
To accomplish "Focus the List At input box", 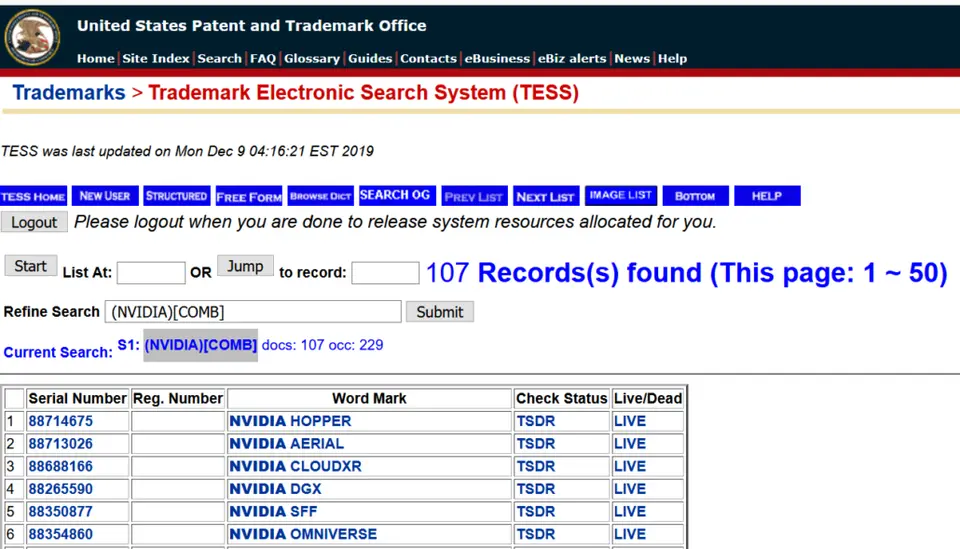I will tap(151, 273).
